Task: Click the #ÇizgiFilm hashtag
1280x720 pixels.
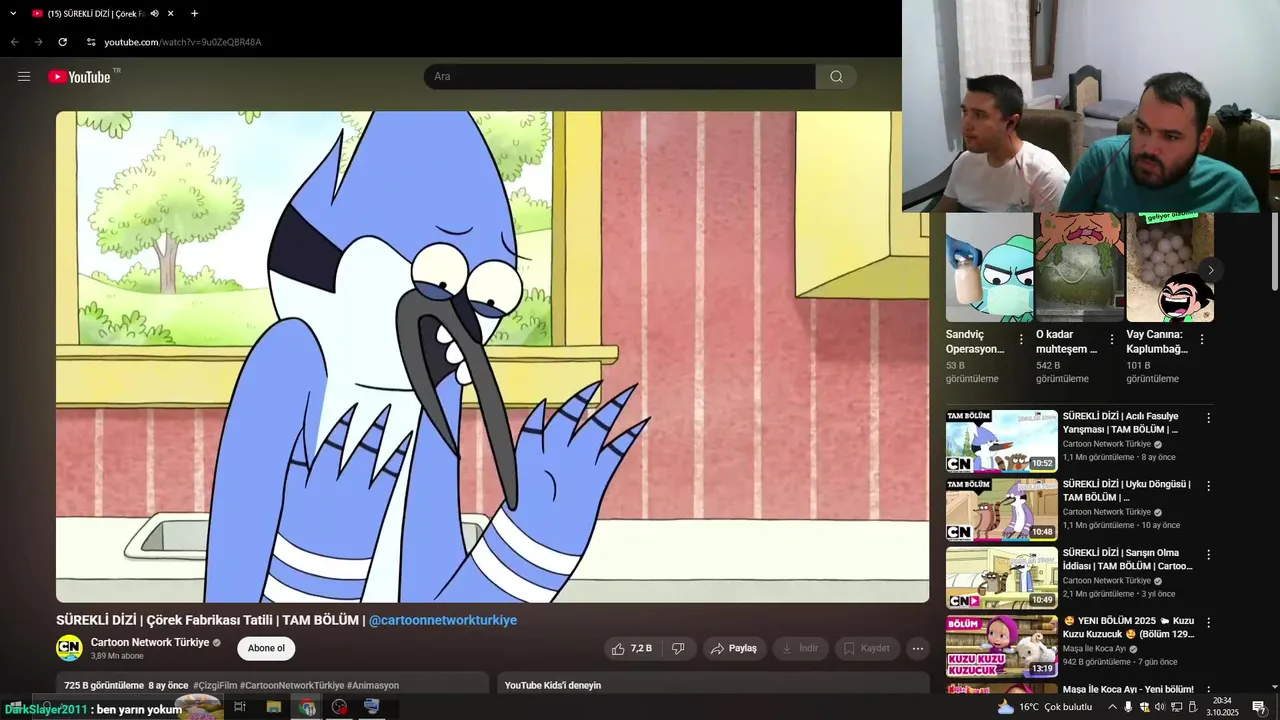Action: (215, 685)
